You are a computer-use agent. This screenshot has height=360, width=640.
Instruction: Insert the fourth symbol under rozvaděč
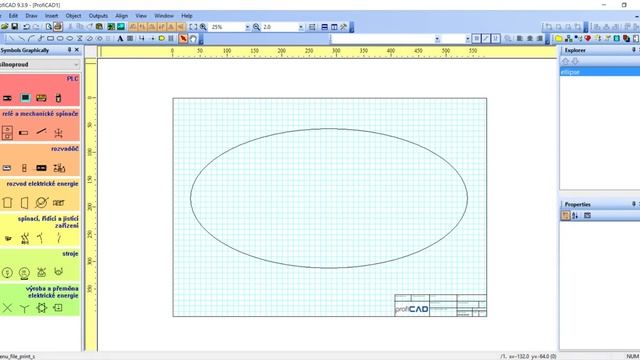[x=59, y=168]
